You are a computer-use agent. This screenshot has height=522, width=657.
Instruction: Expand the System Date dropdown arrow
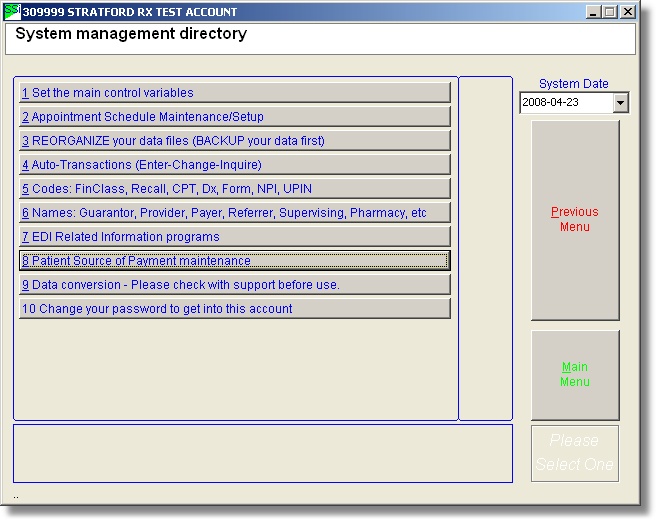click(x=621, y=103)
